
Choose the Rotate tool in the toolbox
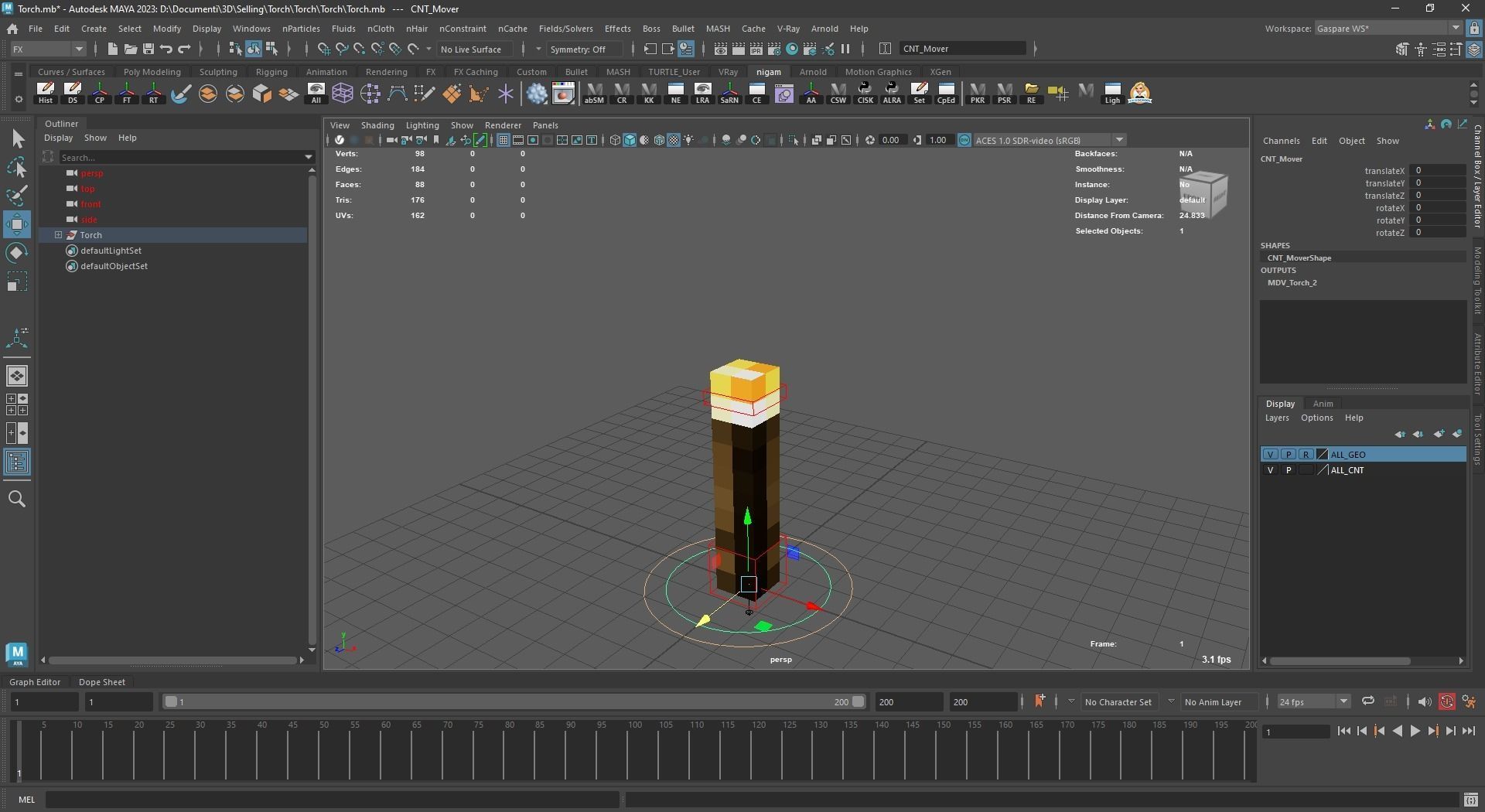point(17,253)
